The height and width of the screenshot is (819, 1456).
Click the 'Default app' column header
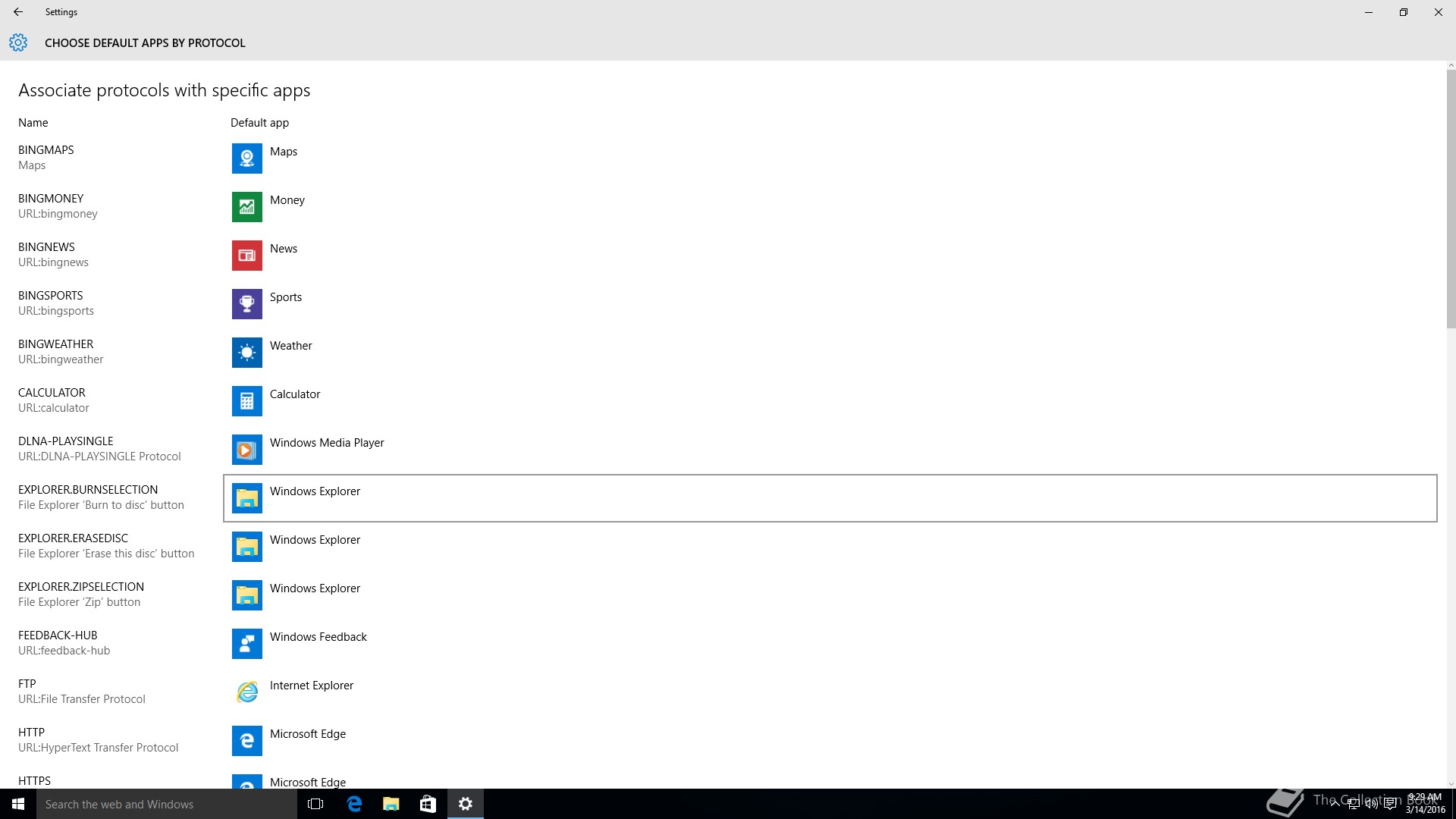[259, 123]
